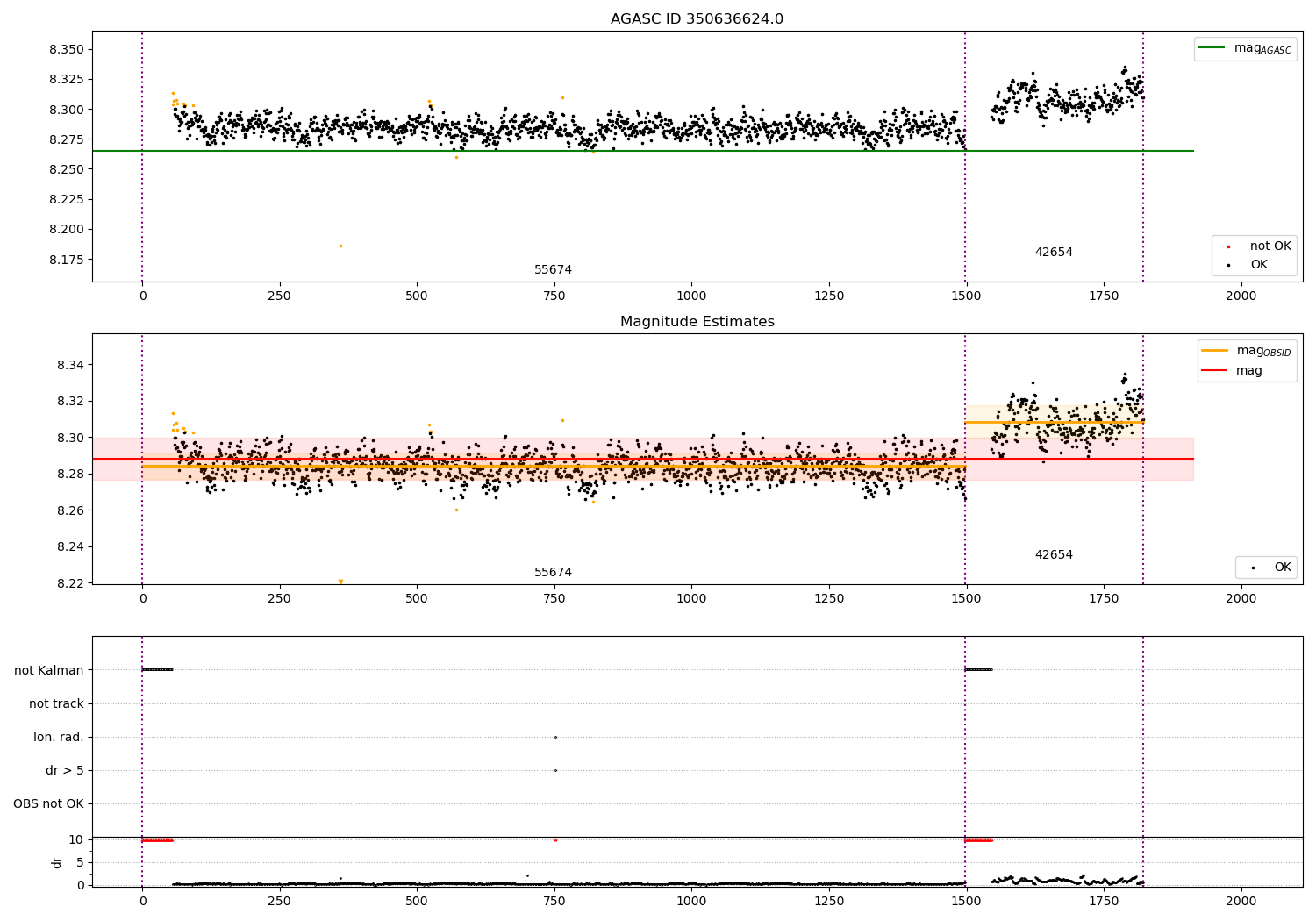Viewport: 1316px width, 921px height.
Task: Click the 8.350 y-axis tick label
Action: point(67,49)
